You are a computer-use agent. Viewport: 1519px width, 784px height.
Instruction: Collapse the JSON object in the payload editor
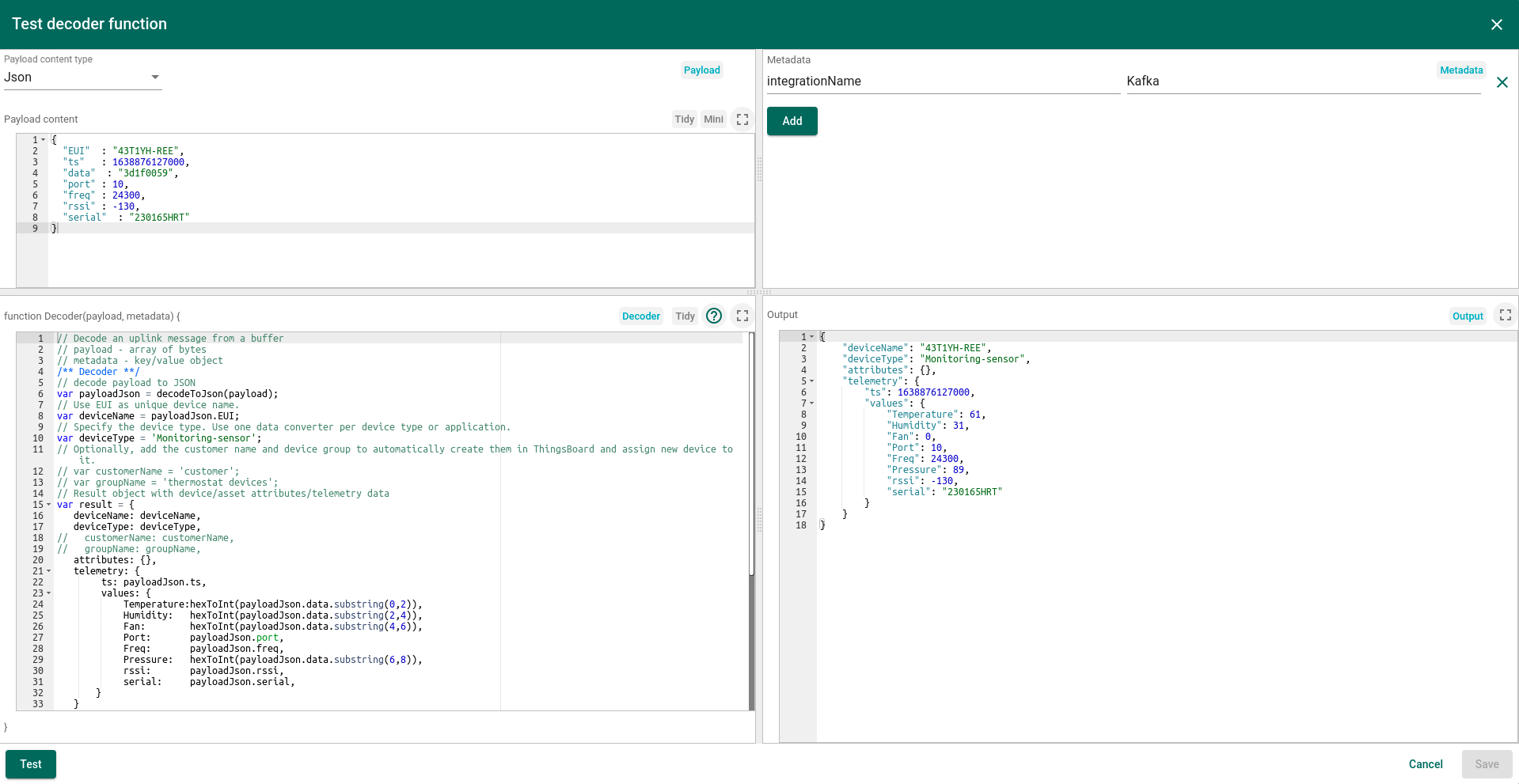point(44,139)
